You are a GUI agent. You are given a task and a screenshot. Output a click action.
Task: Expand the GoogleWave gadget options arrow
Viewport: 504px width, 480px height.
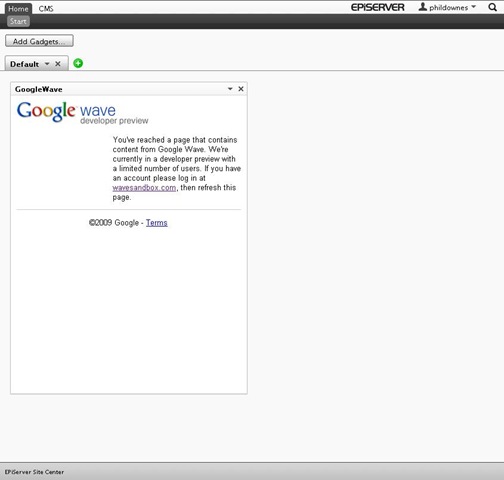[230, 89]
